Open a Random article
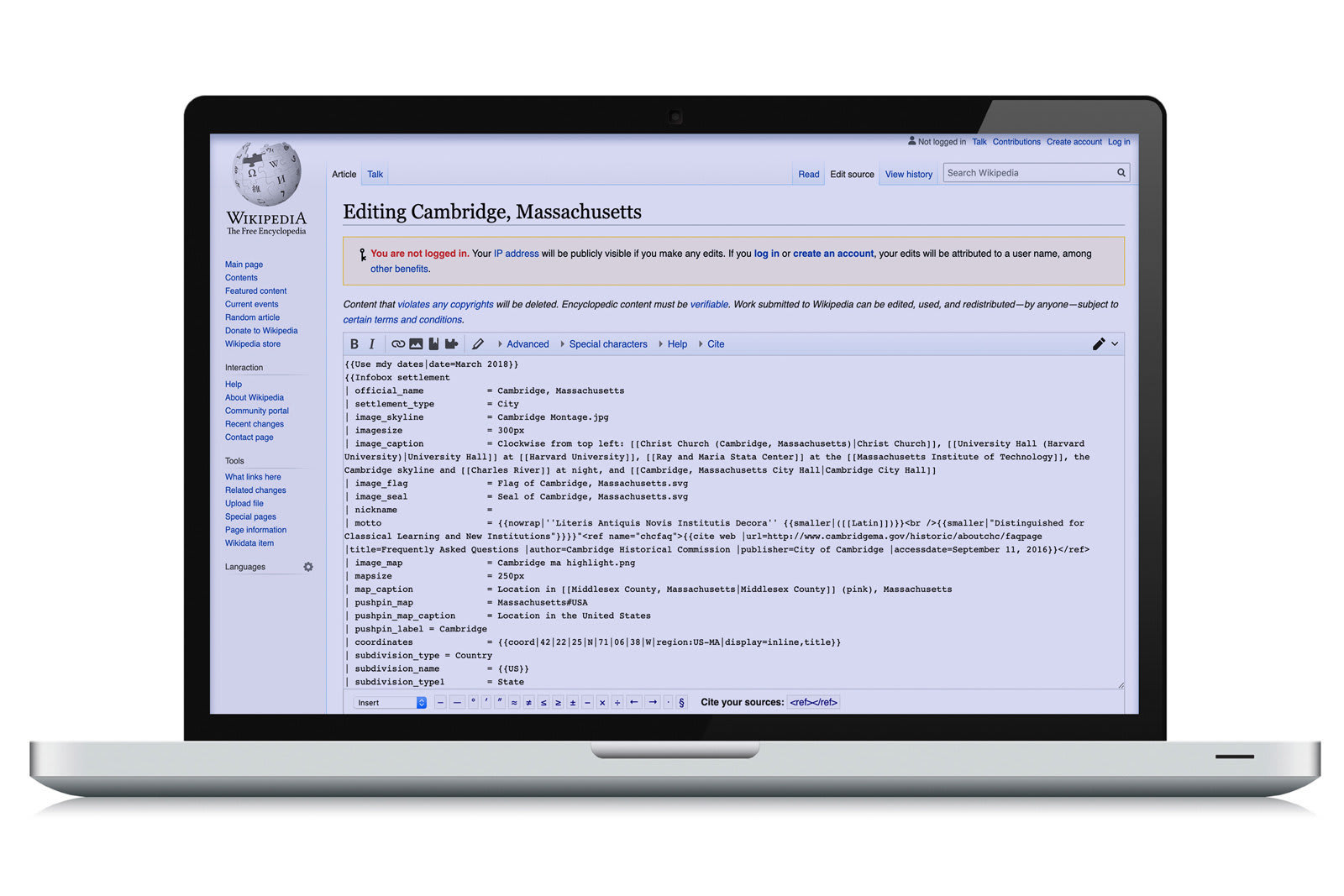Image resolution: width=1344 pixels, height=896 pixels. coord(252,317)
